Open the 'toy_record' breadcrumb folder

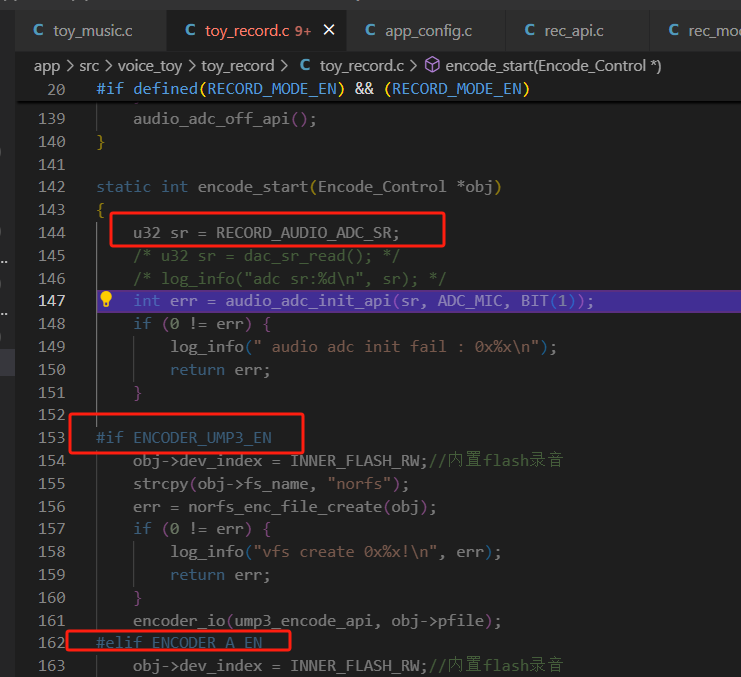coord(238,66)
